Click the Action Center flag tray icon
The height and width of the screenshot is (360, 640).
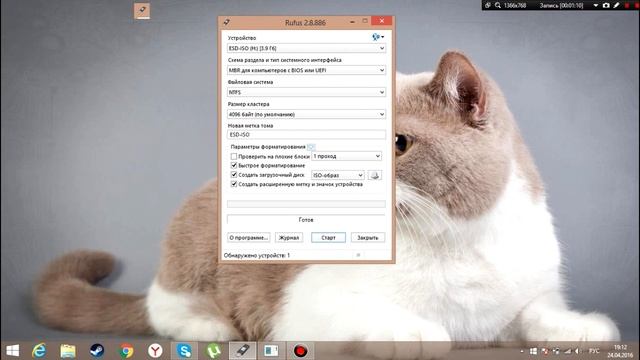545,351
